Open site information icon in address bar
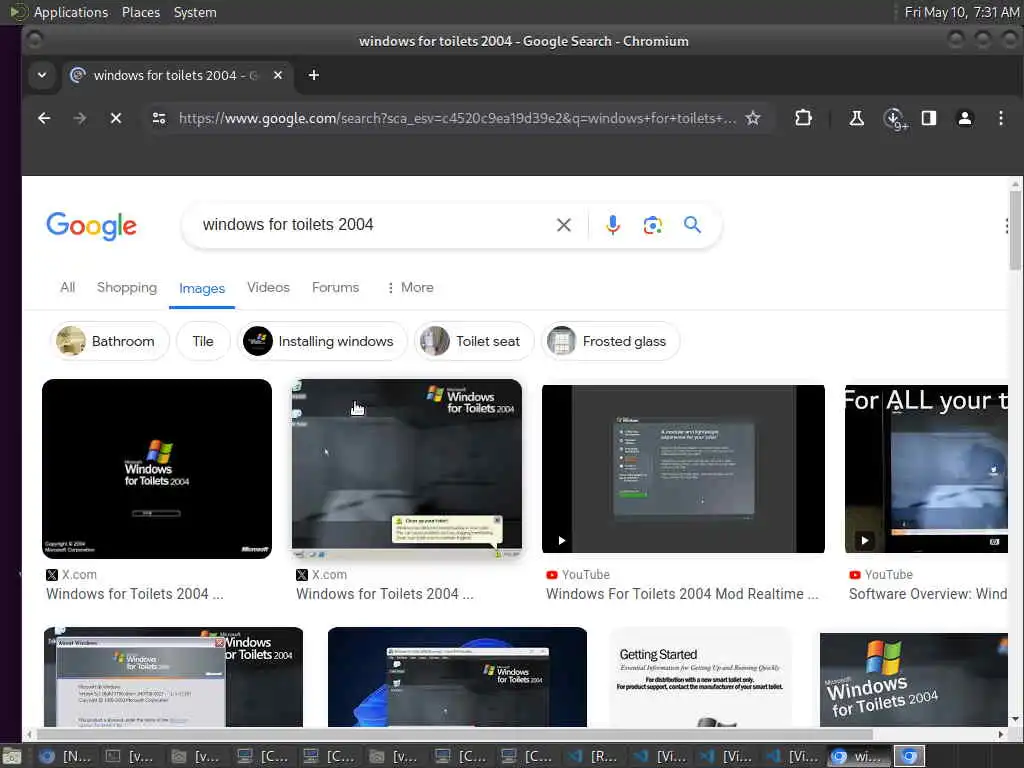 [x=159, y=118]
